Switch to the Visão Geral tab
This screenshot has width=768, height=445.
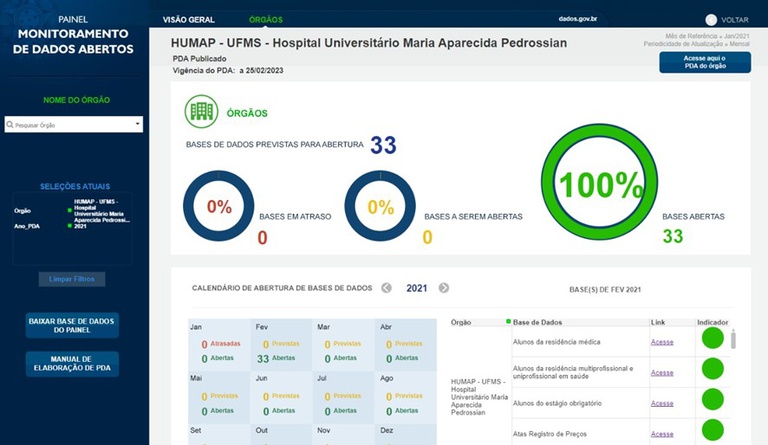[x=188, y=19]
